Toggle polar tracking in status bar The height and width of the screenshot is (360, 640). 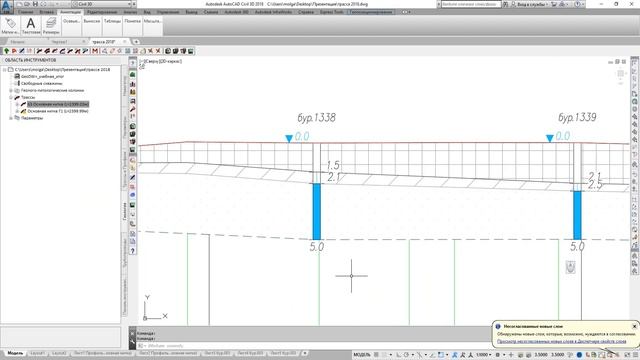(406, 355)
